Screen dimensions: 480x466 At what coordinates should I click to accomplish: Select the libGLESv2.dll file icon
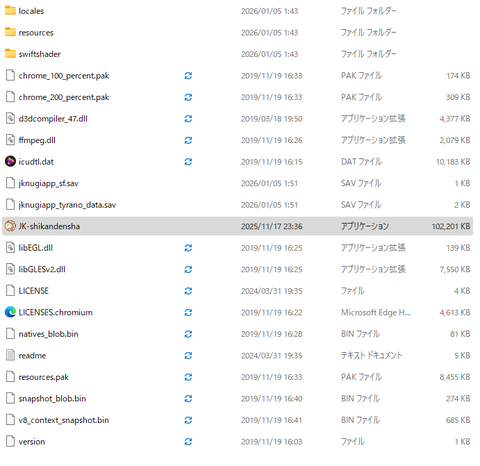[x=10, y=269]
